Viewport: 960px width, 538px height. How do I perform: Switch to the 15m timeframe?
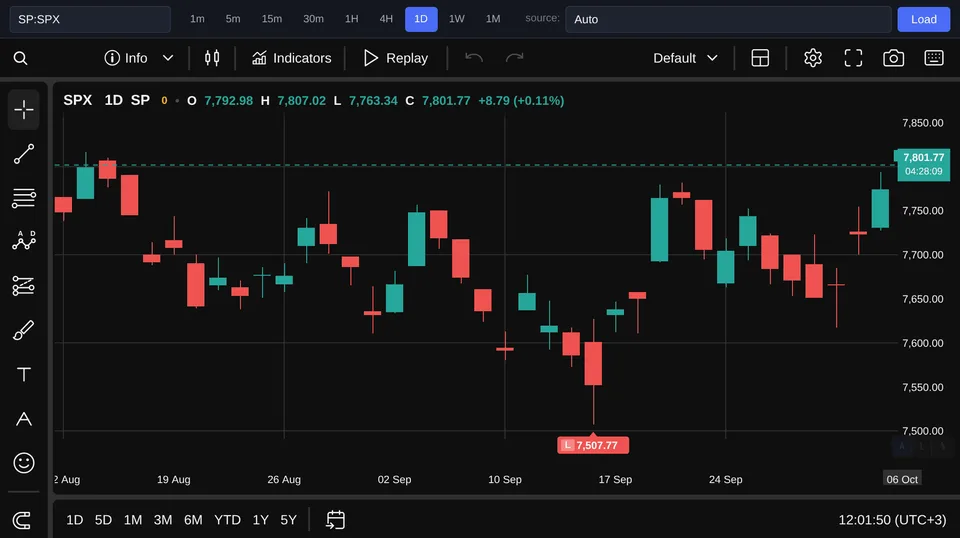click(272, 19)
